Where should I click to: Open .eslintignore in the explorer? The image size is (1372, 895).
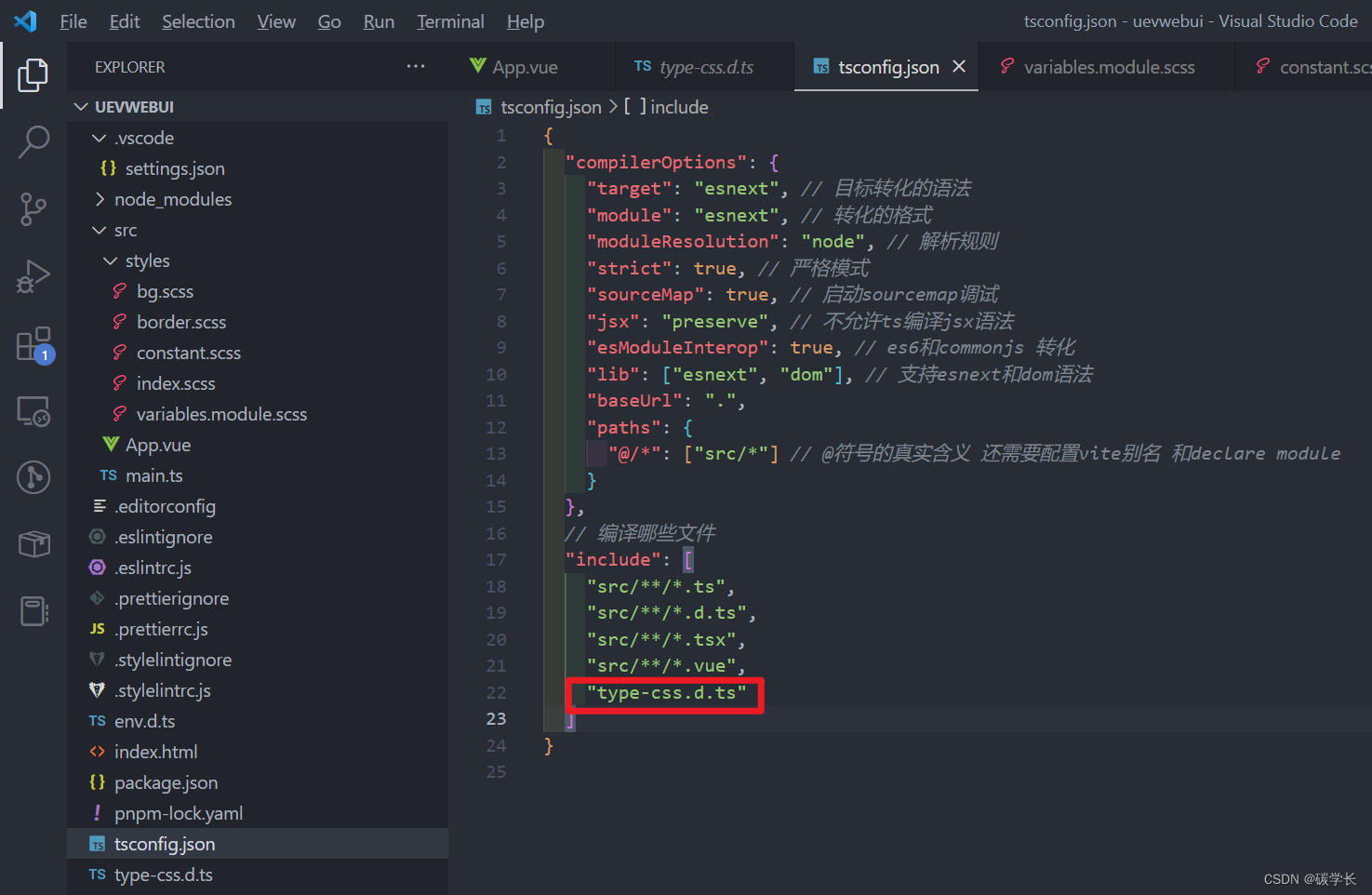258,537
